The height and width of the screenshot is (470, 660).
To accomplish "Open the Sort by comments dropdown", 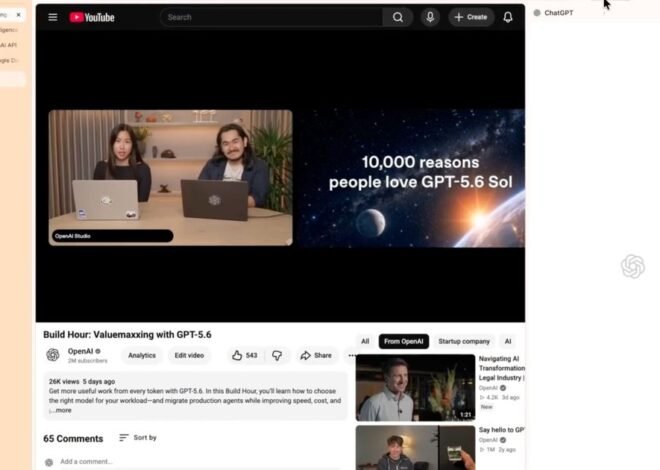I will 138,438.
